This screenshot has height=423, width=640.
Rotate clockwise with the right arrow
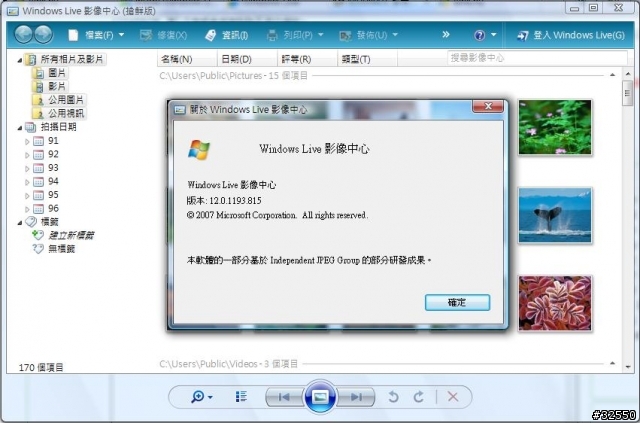419,397
